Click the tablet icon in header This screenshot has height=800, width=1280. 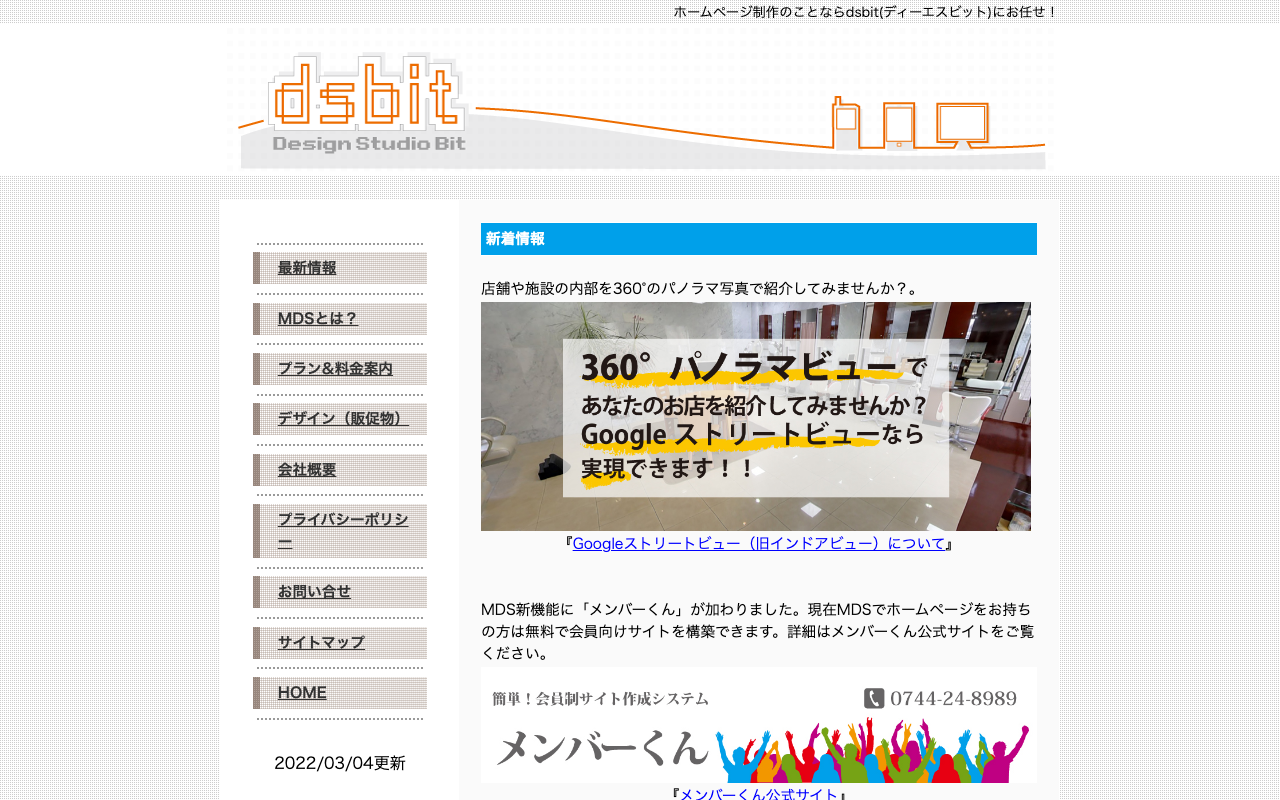[x=899, y=126]
